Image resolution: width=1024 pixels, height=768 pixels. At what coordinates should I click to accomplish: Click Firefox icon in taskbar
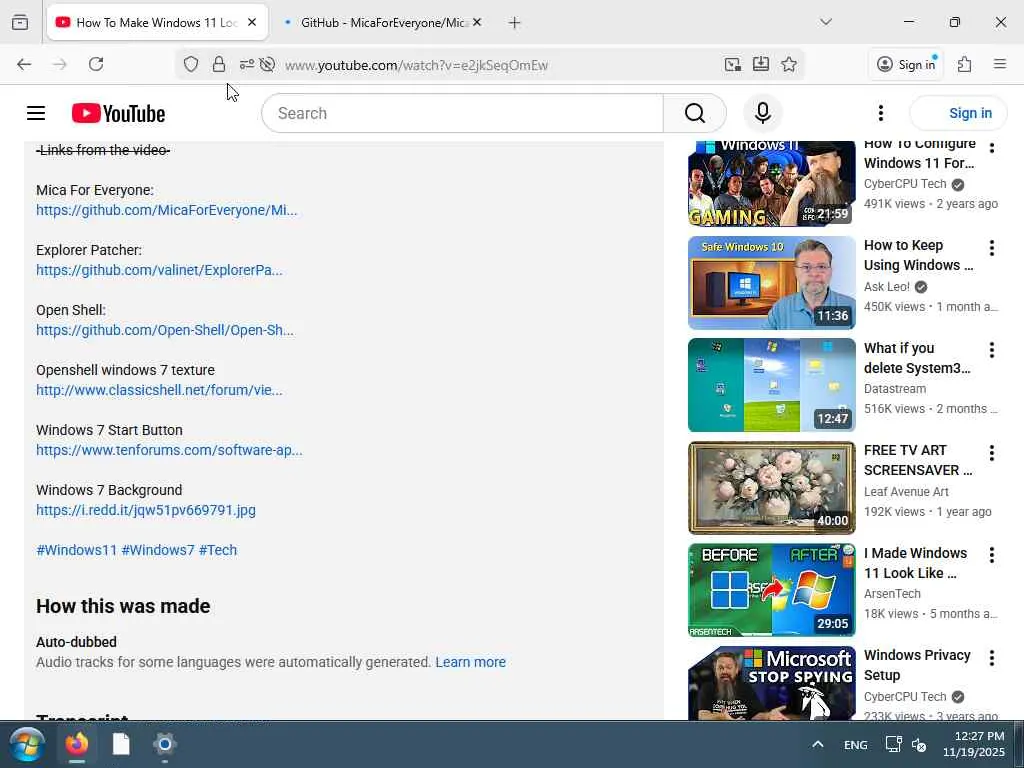[77, 744]
